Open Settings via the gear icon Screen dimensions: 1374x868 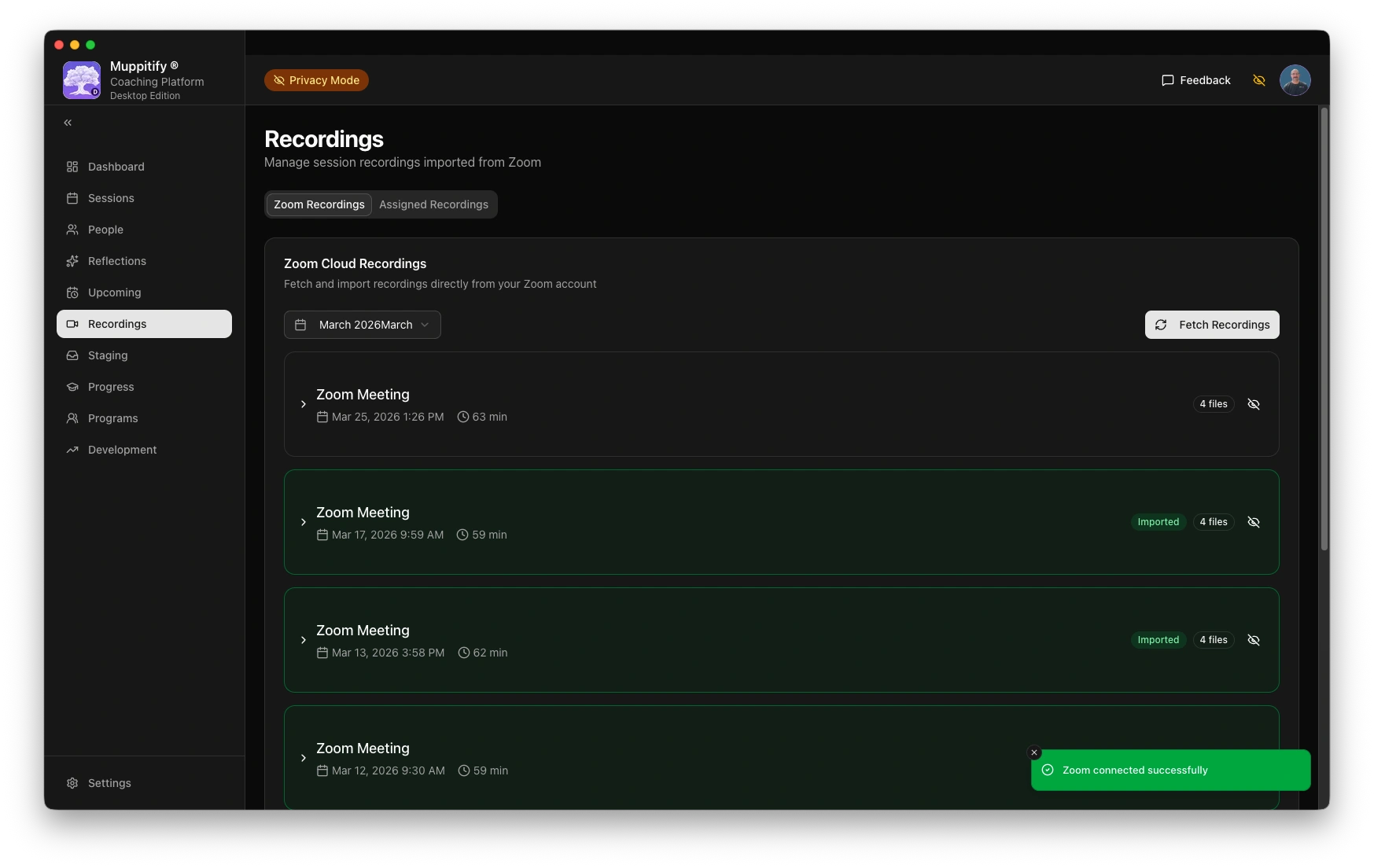[72, 783]
